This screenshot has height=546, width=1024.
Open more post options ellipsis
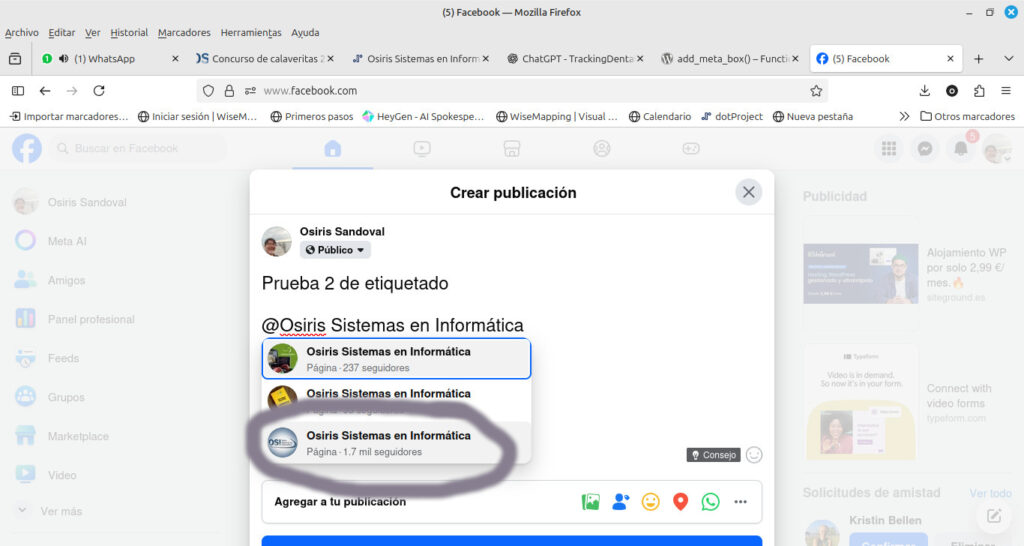(740, 502)
